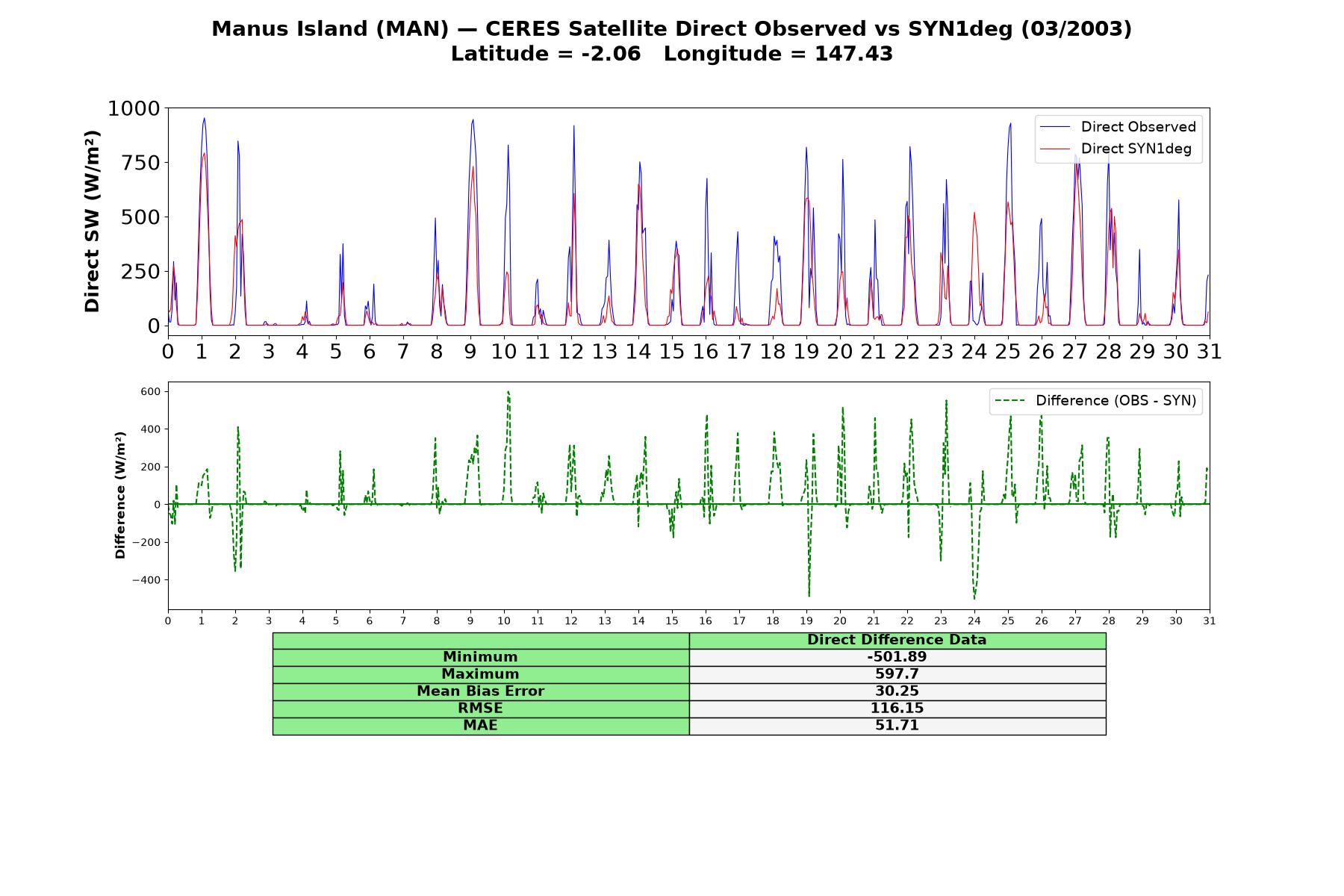Click the Difference (OBS - SYN) legend label

click(x=1116, y=401)
